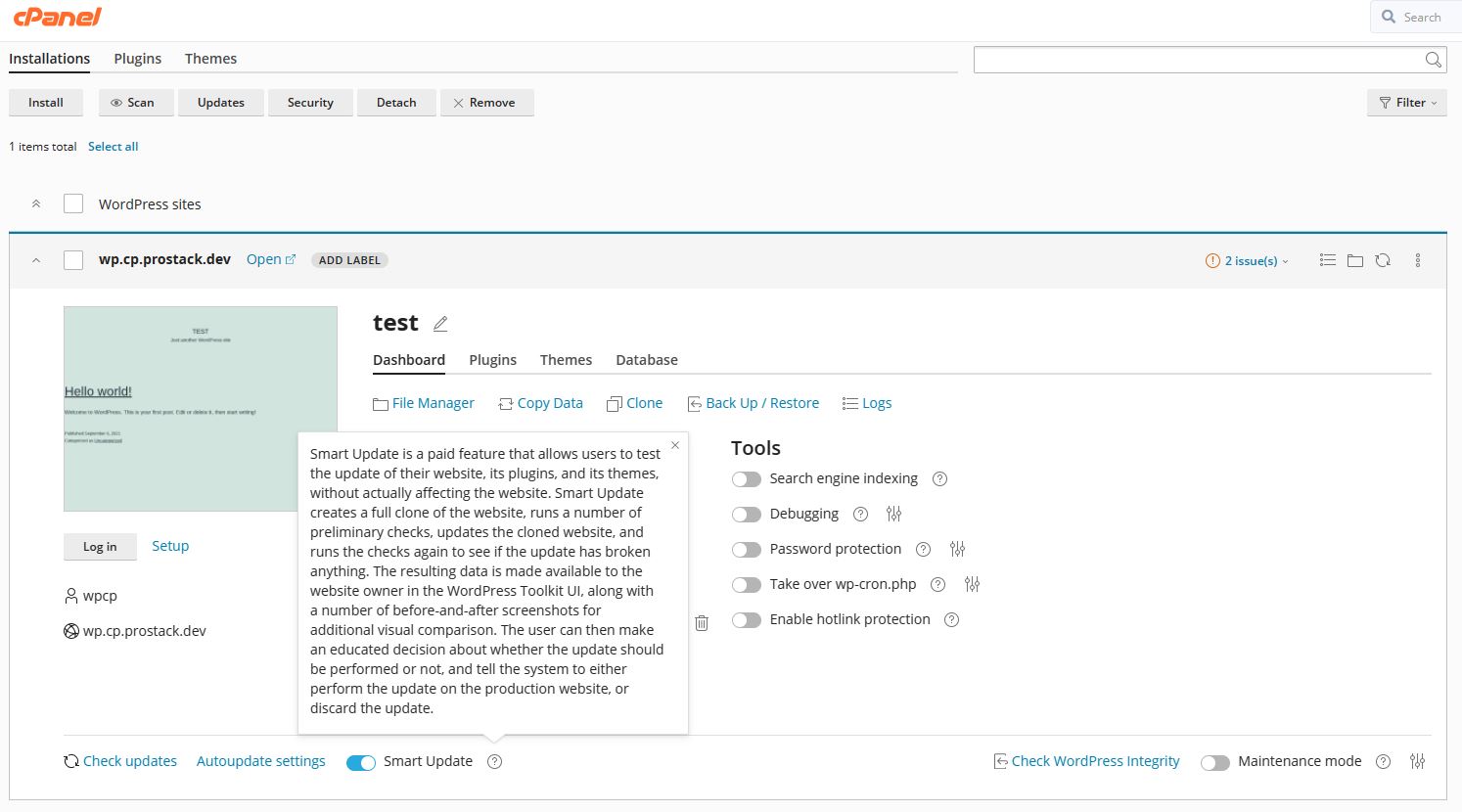This screenshot has width=1462, height=812.
Task: Collapse the wp.cp.prostack.dev site row
Action: [x=36, y=260]
